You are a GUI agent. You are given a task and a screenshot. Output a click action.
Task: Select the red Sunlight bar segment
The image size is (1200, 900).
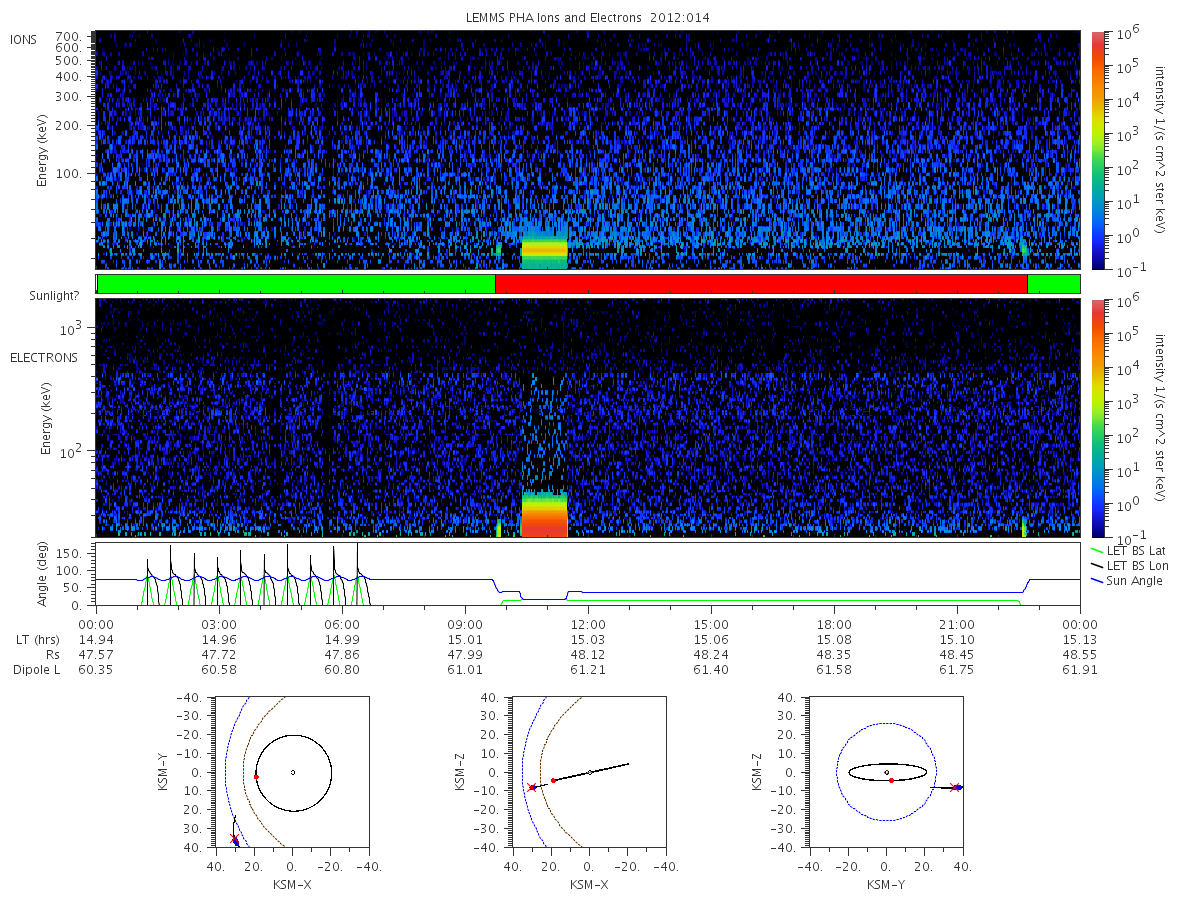pyautogui.click(x=761, y=284)
